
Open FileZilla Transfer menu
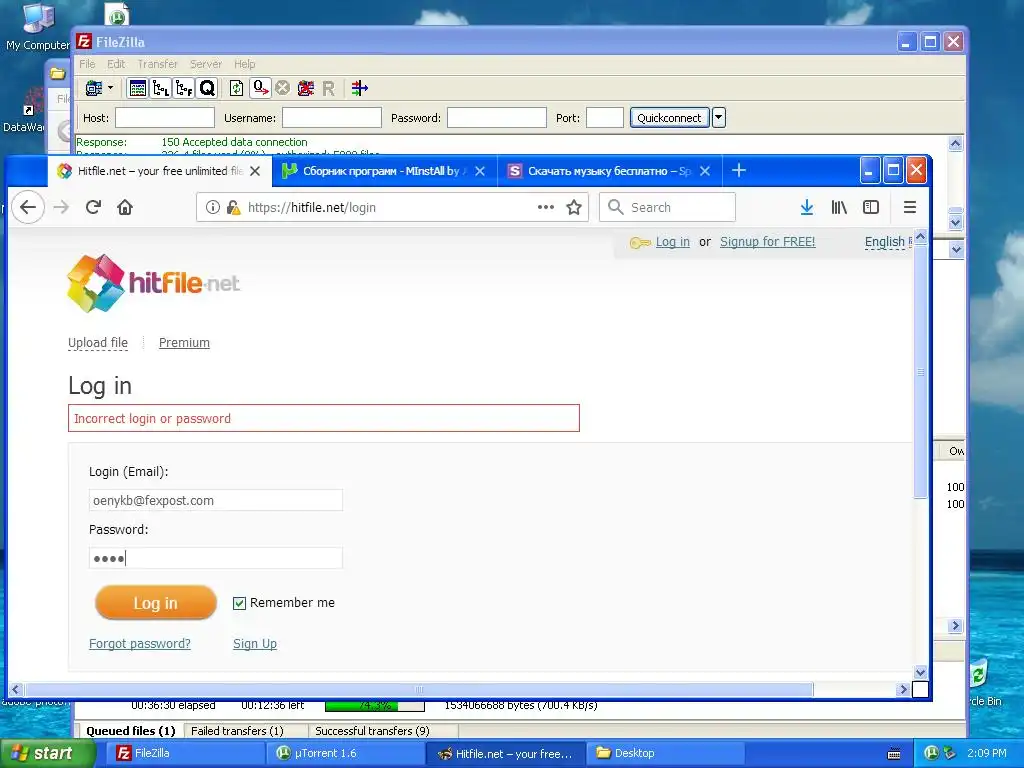[x=157, y=64]
